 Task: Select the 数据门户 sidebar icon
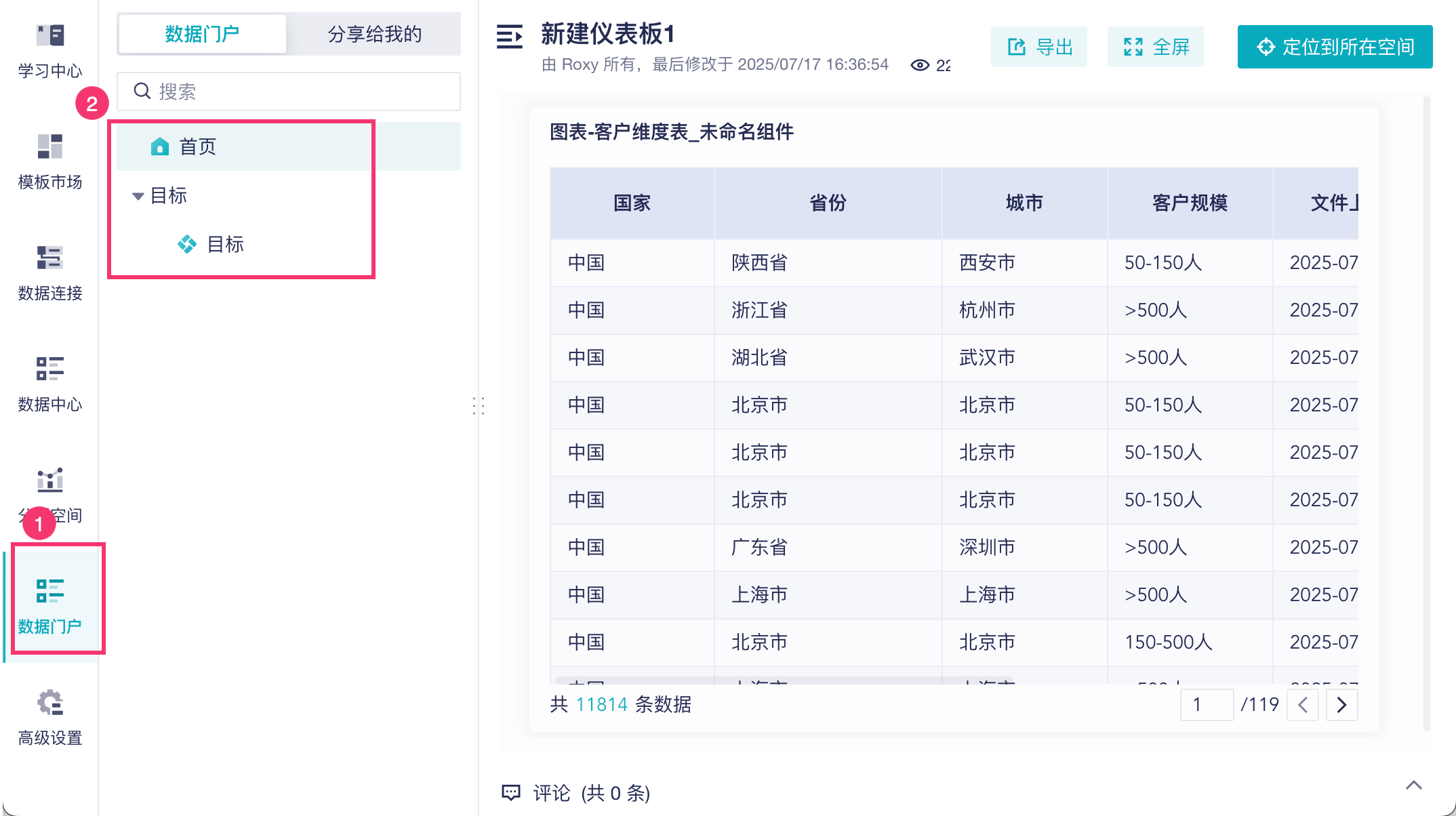(50, 592)
